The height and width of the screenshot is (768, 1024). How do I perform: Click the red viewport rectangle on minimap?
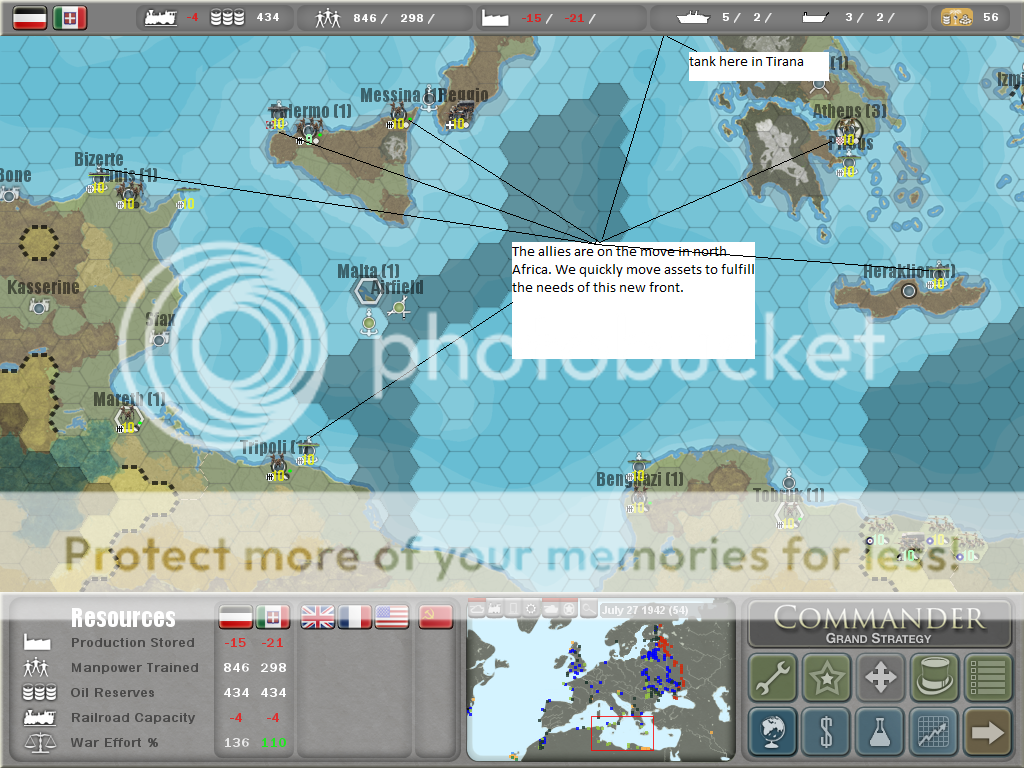621,732
